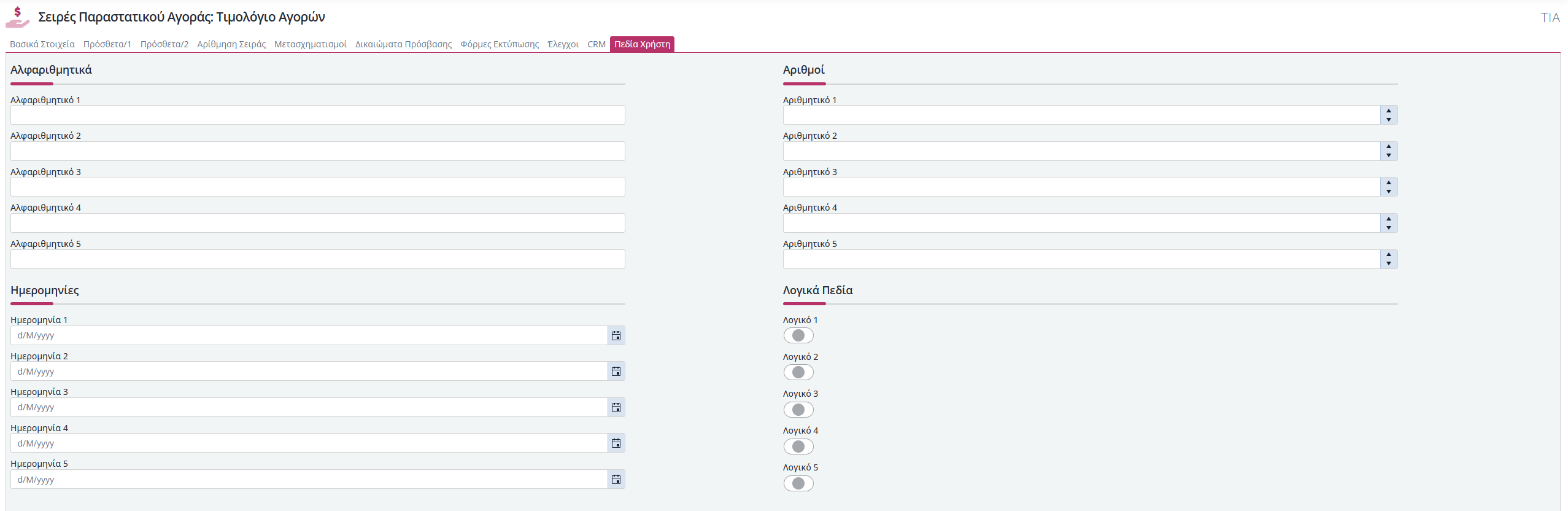Select the Αλφαριθμητικό 5 input box

(318, 259)
